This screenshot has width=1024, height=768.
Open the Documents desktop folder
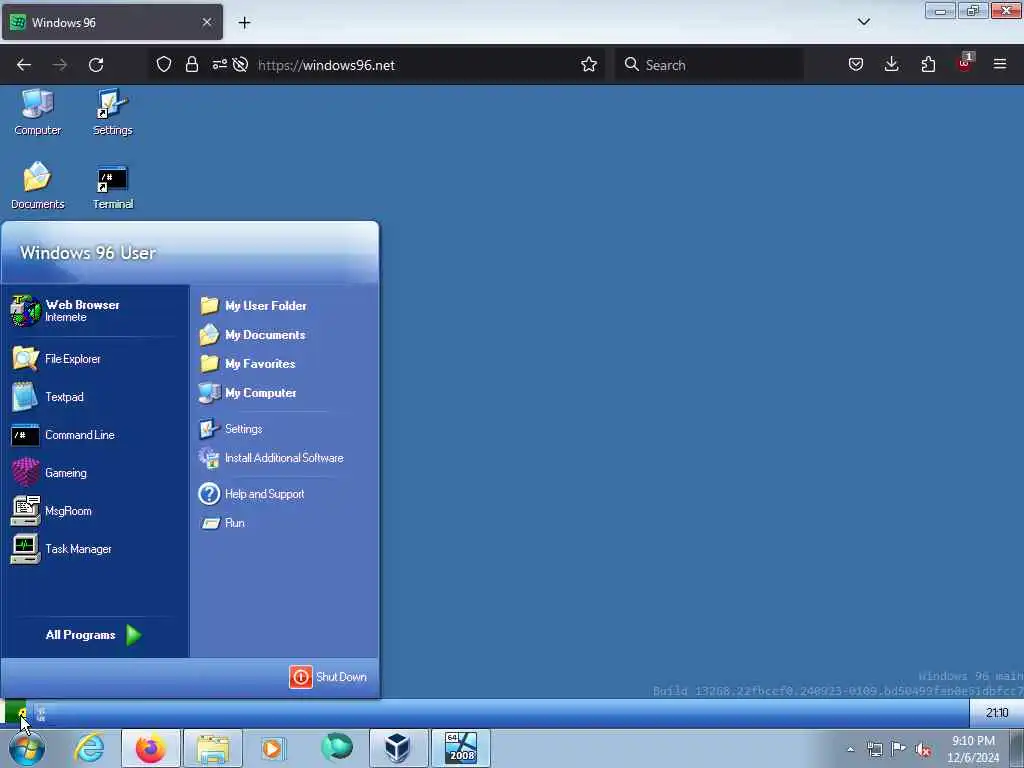37,185
